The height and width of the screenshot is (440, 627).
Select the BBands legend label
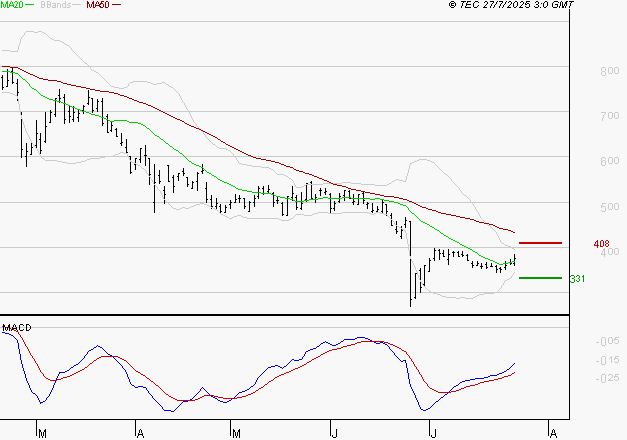click(x=57, y=6)
